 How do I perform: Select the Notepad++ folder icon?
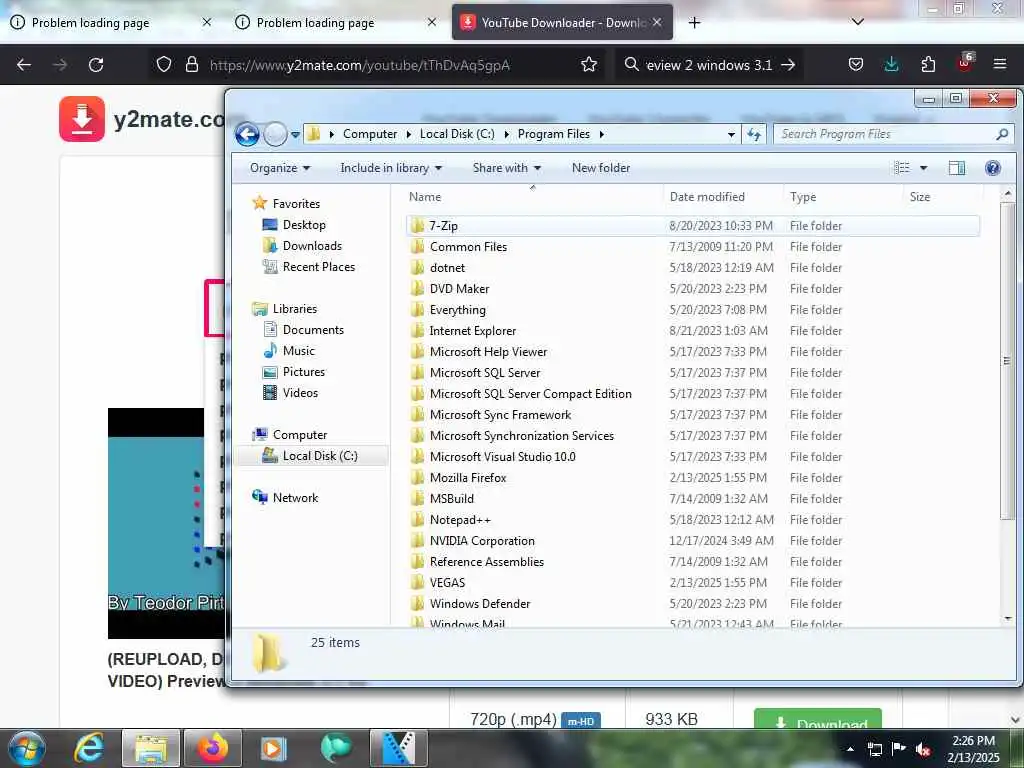[x=417, y=519]
